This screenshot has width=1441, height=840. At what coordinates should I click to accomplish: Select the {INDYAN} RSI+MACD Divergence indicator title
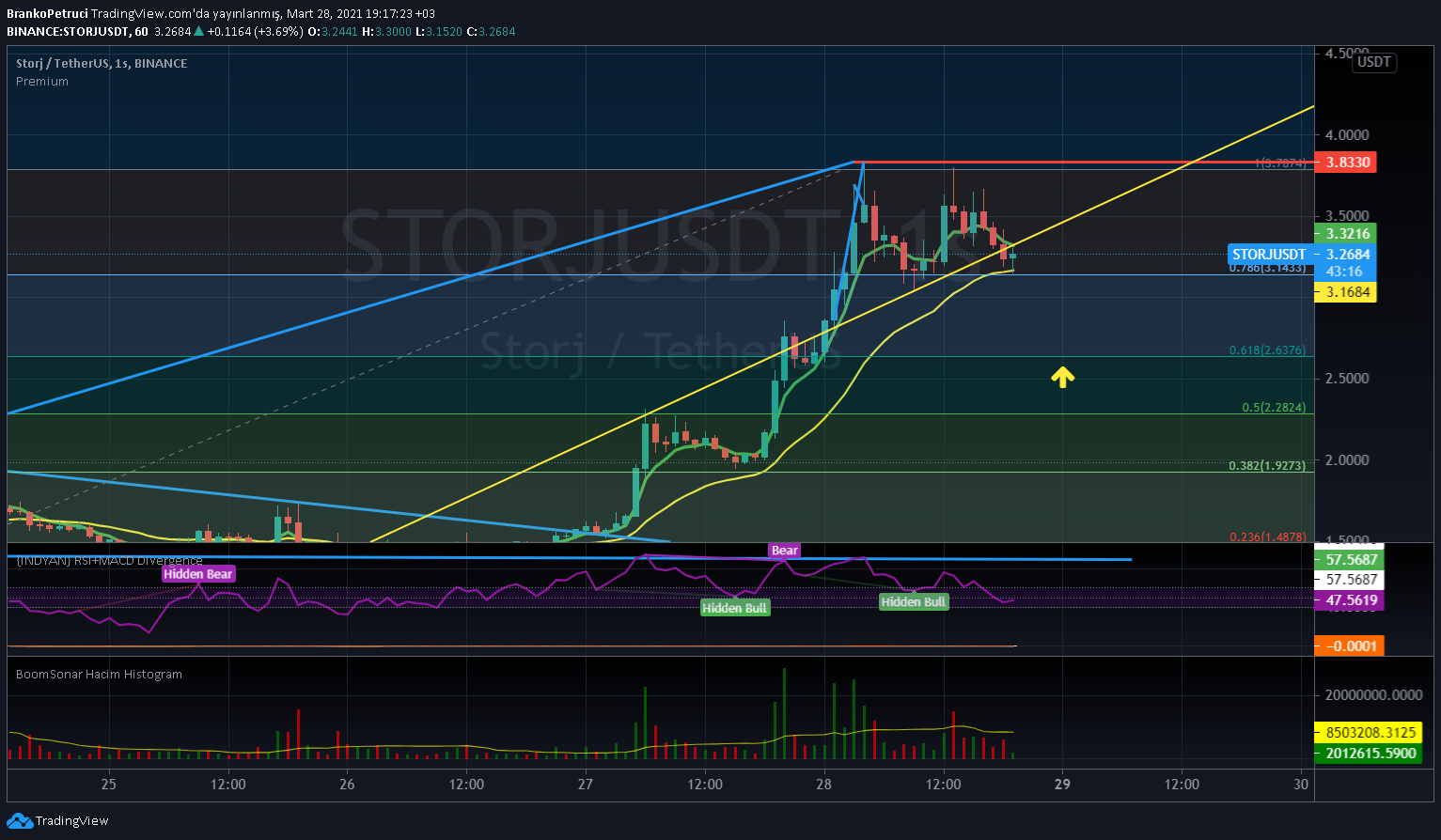coord(109,560)
